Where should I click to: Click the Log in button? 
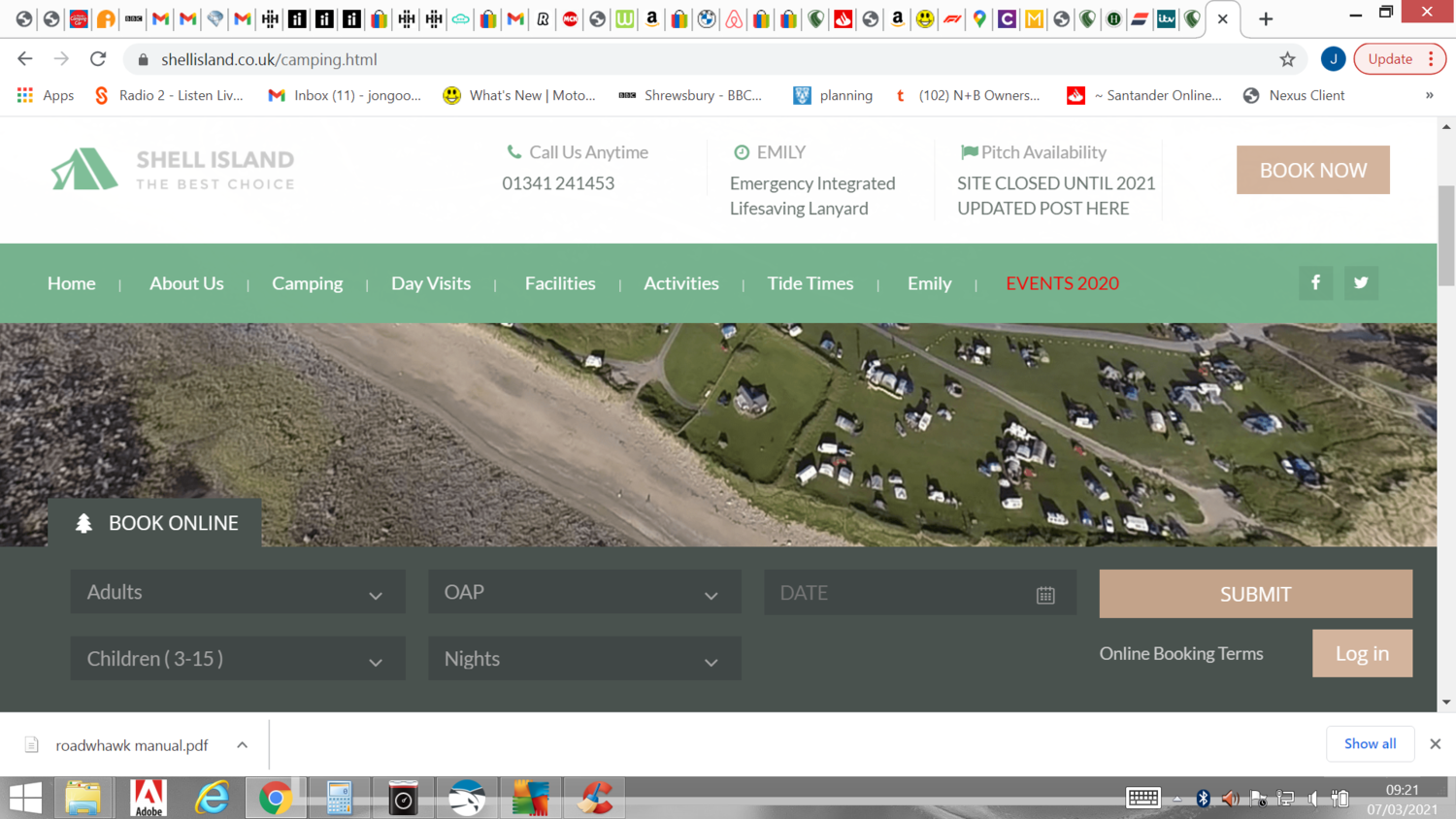(x=1362, y=653)
